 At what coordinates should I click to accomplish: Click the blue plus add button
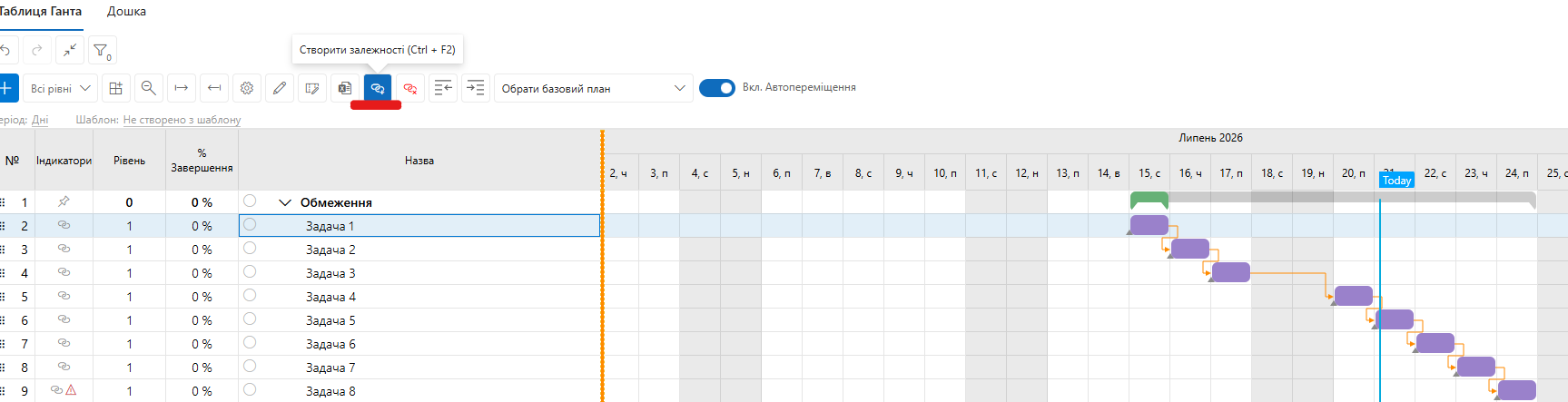click(x=6, y=88)
